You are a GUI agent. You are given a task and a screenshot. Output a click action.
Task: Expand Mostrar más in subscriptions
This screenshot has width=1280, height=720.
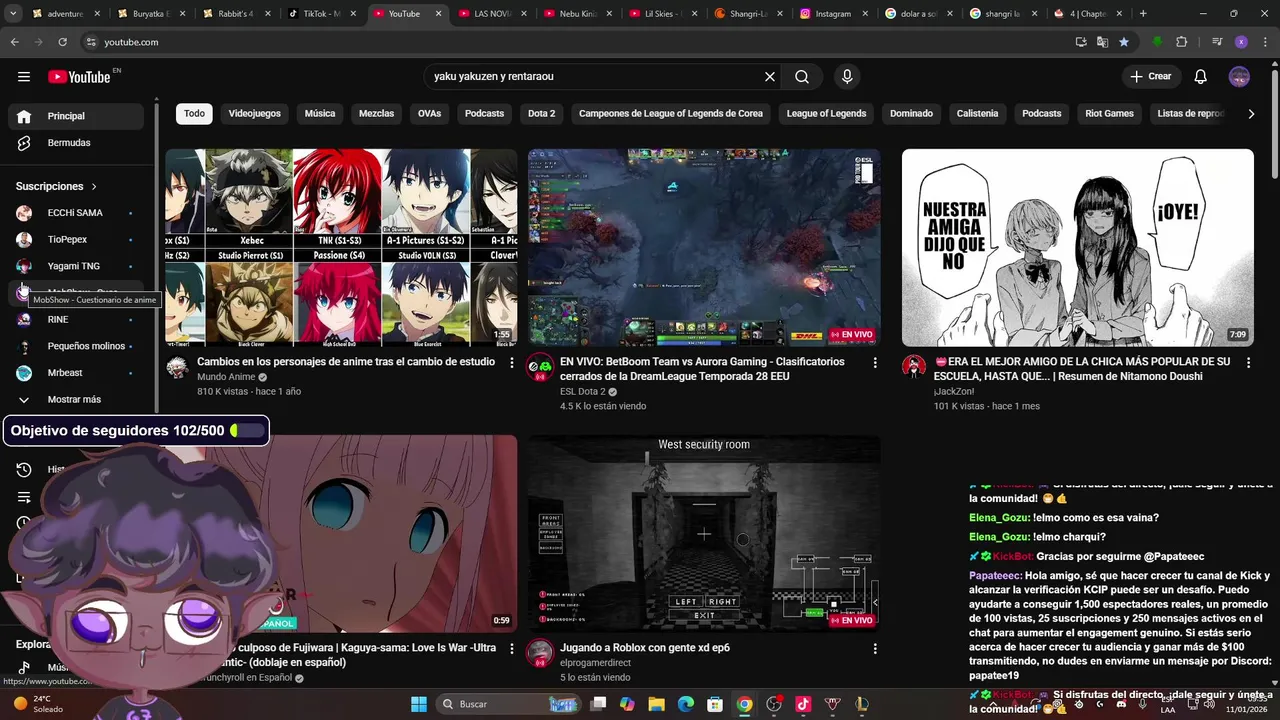76,400
